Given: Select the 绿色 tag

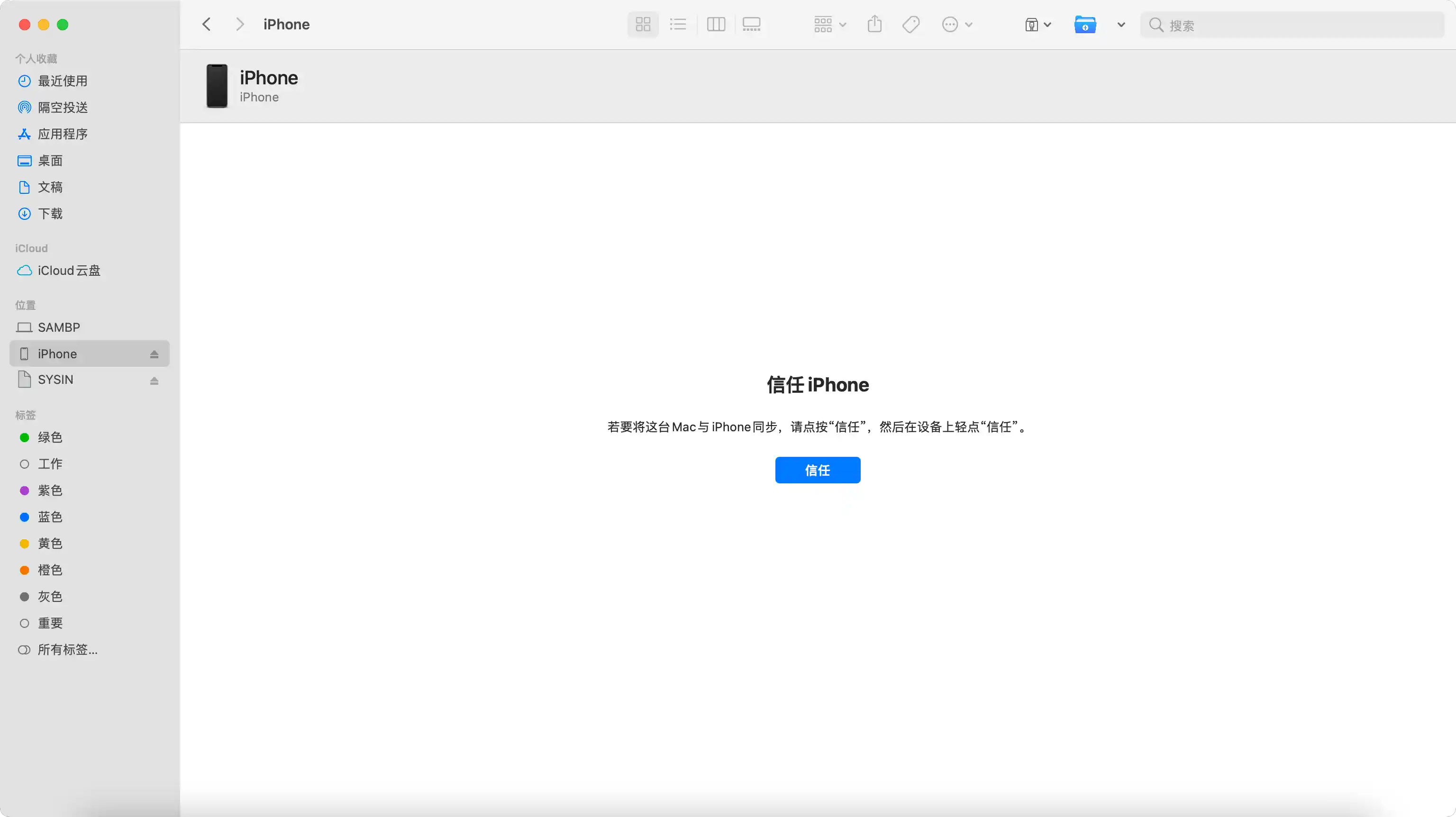Looking at the screenshot, I should [x=89, y=437].
